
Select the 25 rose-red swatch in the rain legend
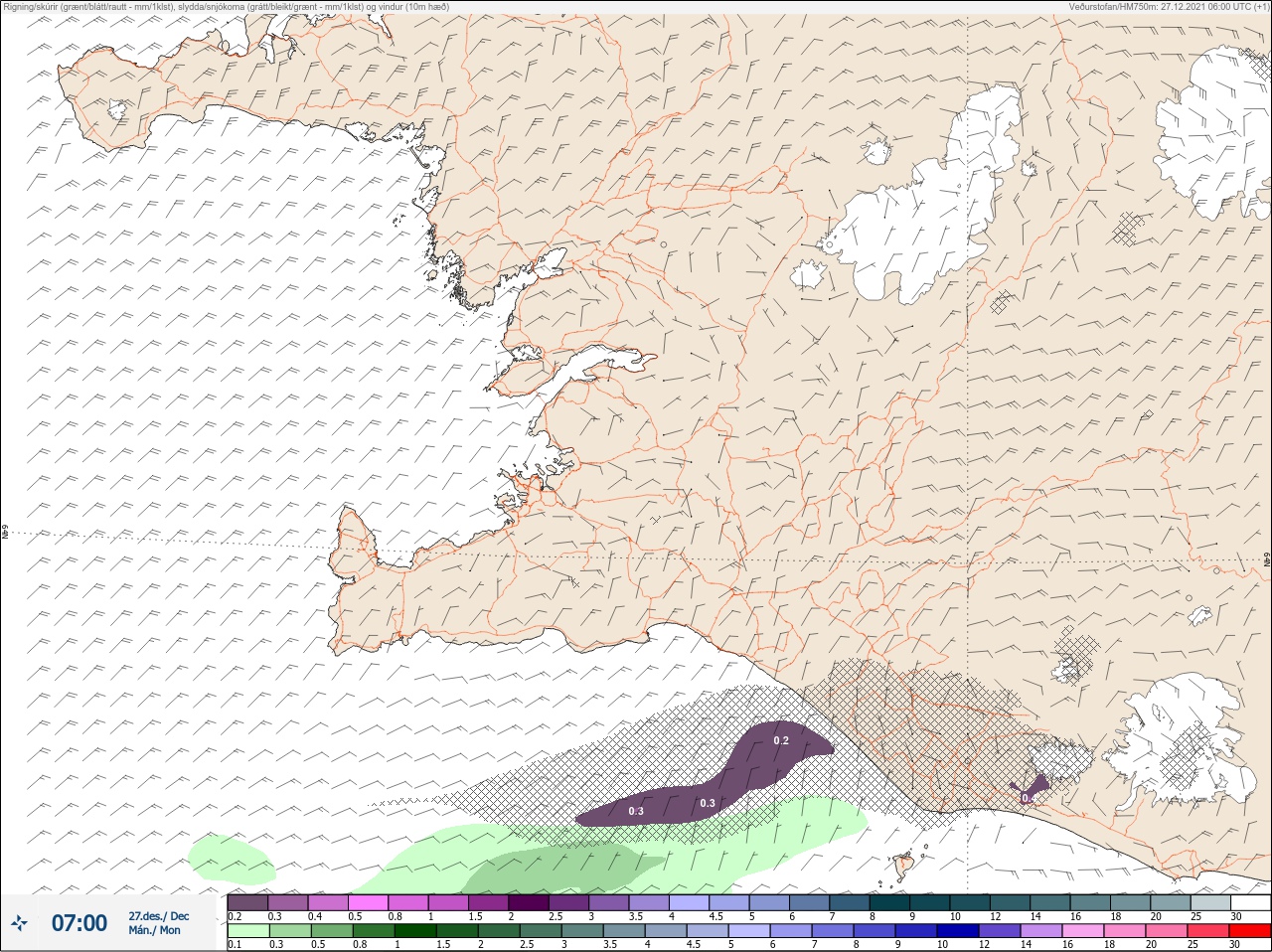tap(1207, 930)
